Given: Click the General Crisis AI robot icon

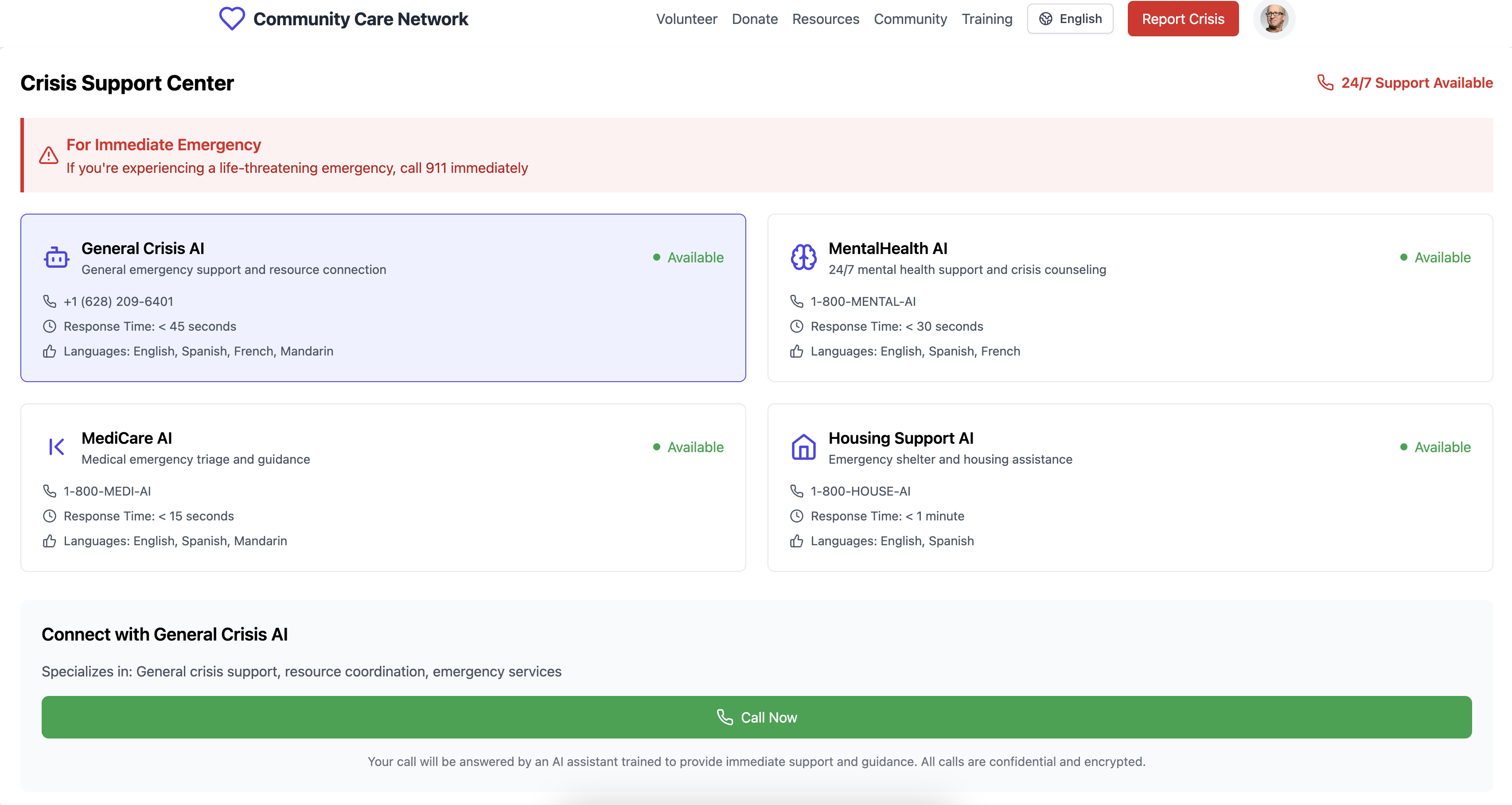Looking at the screenshot, I should pos(56,258).
